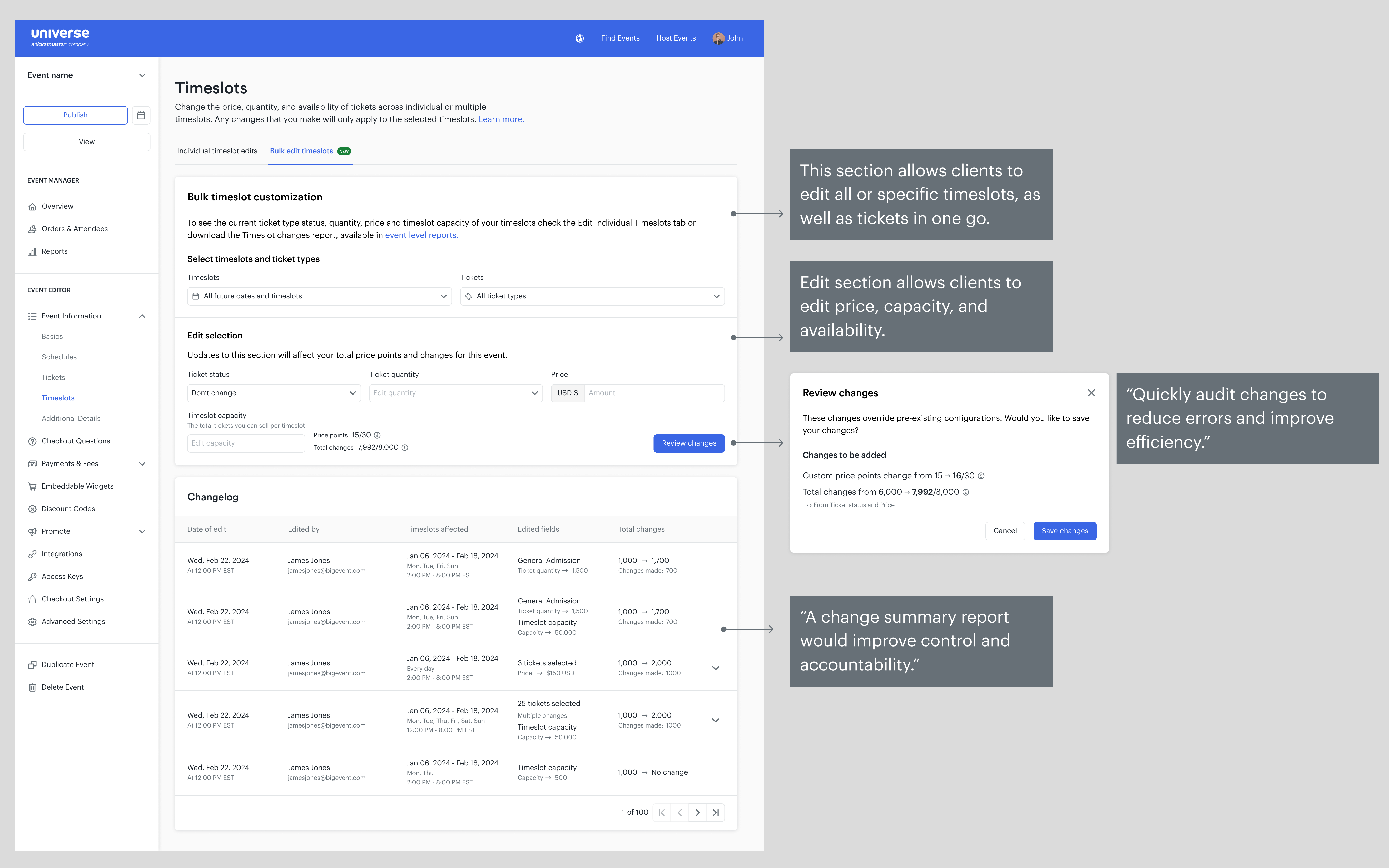Open Delete Event trash option

(63, 687)
